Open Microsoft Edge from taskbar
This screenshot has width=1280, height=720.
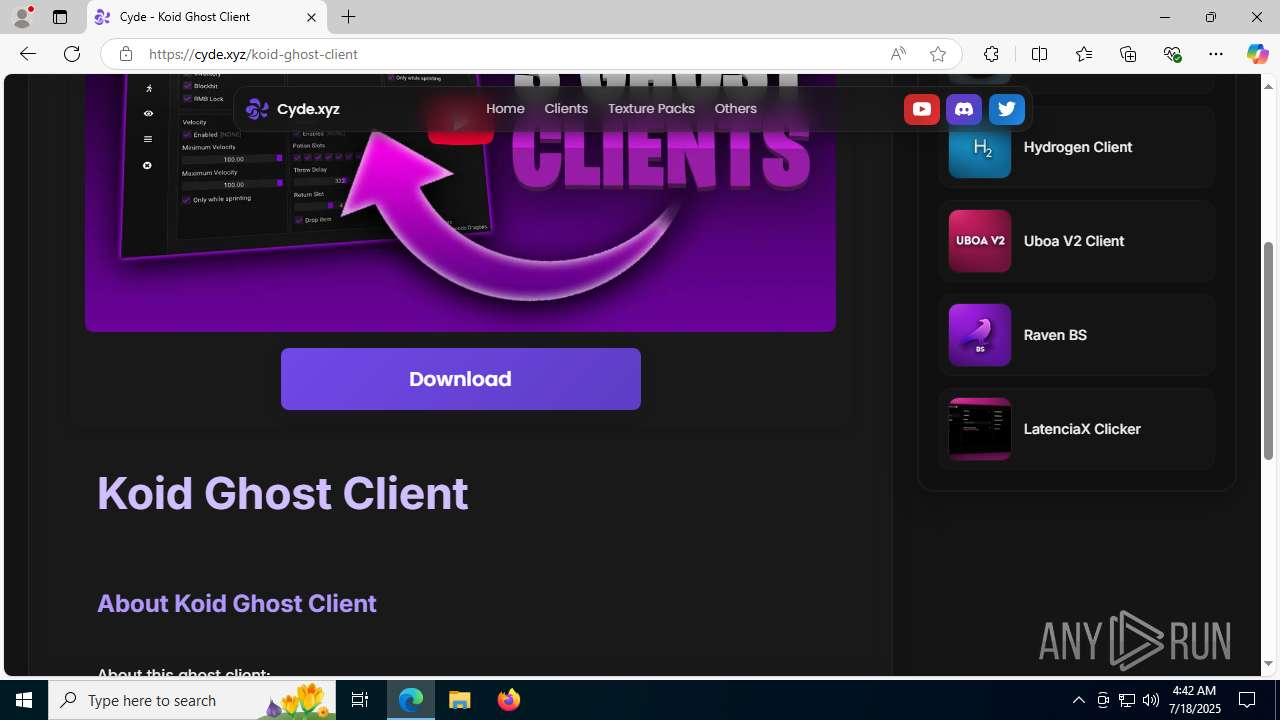411,700
